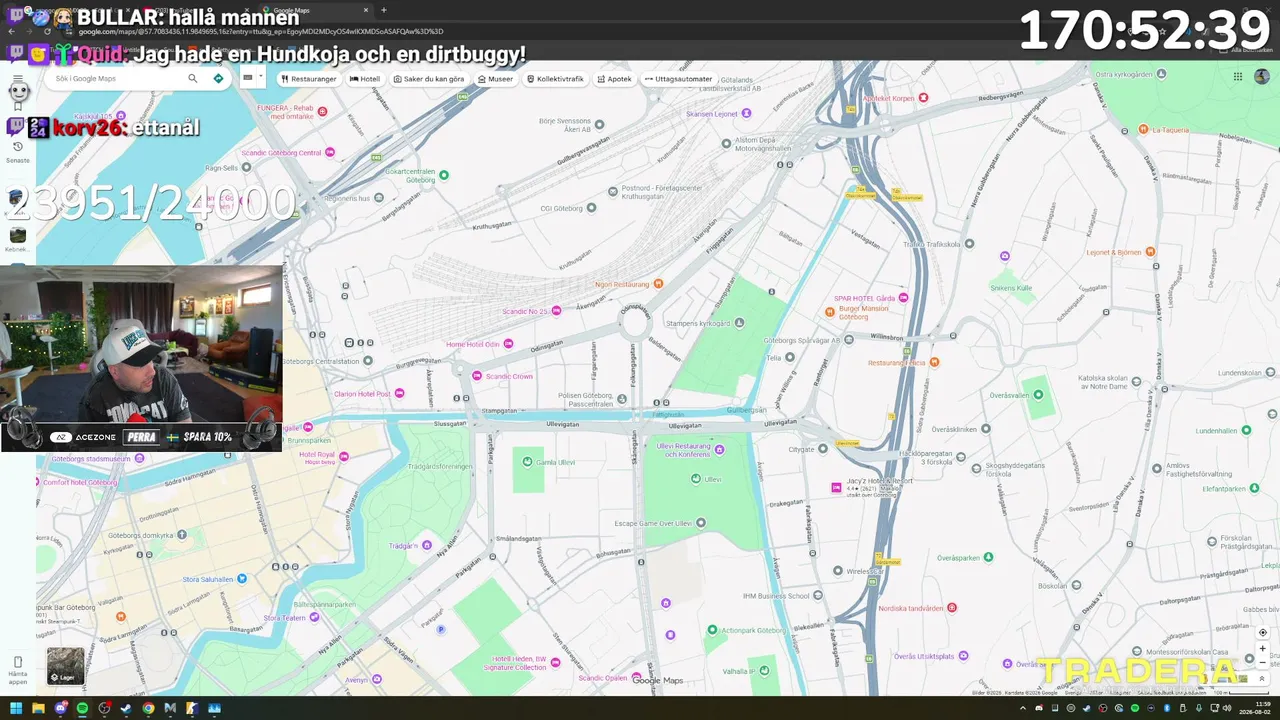Open the La Taqueria restaurant marker
The image size is (1280, 720).
[x=1143, y=129]
